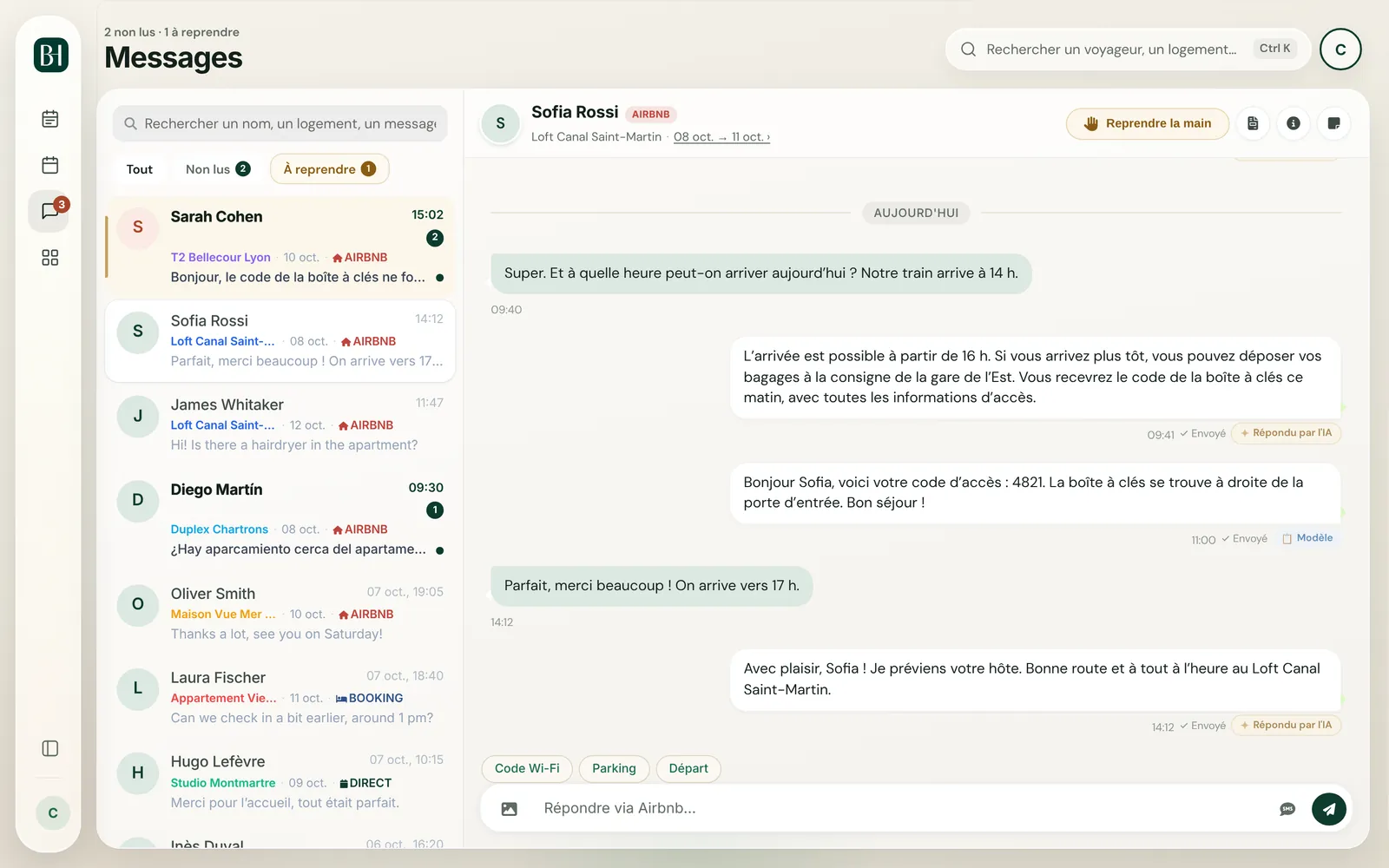The image size is (1389, 868).
Task: Click Reprendre la main button
Action: coord(1148,123)
